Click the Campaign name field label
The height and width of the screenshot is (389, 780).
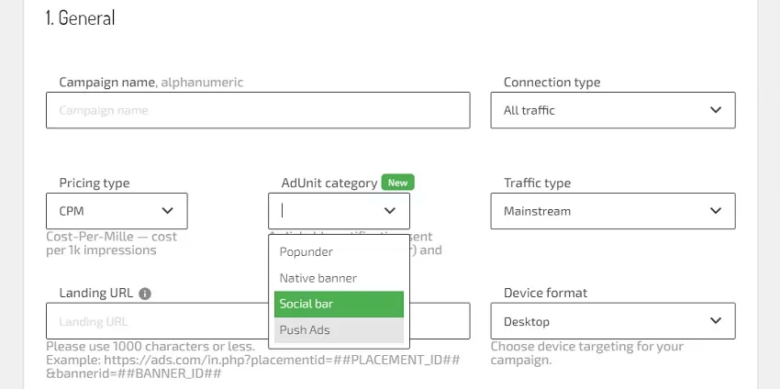click(x=107, y=82)
